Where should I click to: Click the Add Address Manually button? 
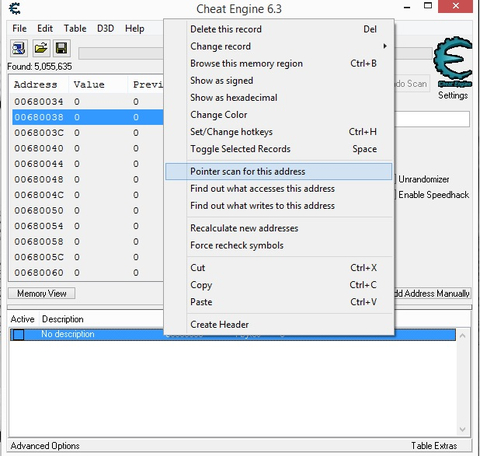pos(433,294)
